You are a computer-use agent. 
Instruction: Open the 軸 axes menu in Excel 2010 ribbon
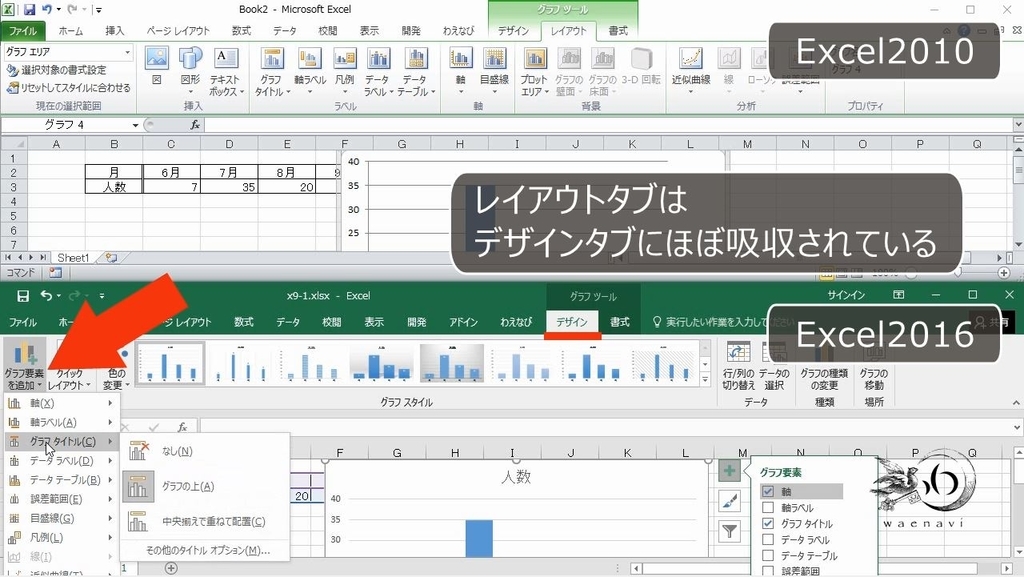click(x=461, y=72)
